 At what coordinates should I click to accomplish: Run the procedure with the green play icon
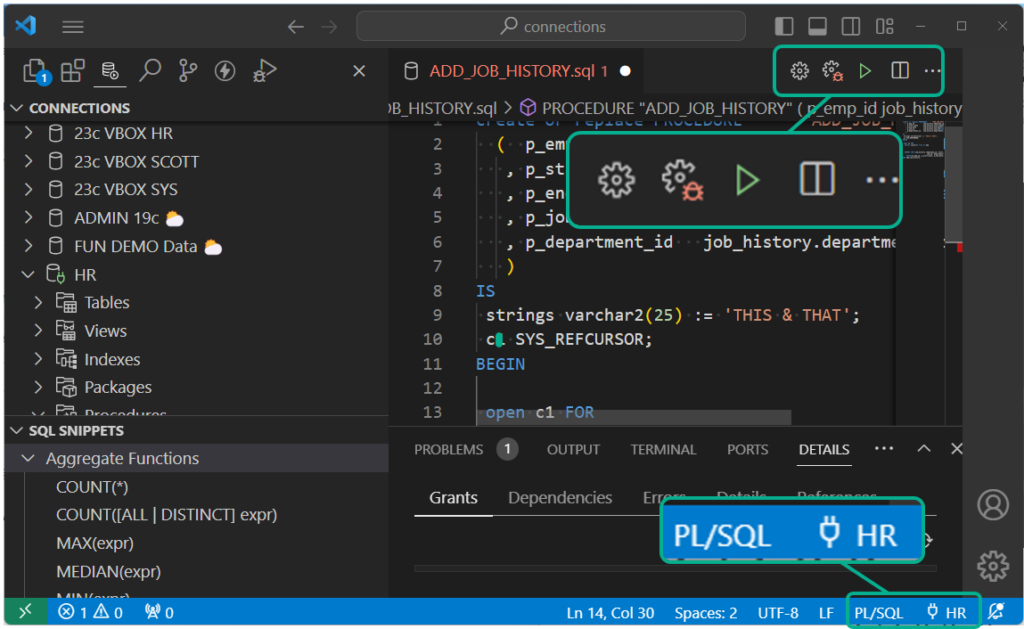(x=865, y=71)
